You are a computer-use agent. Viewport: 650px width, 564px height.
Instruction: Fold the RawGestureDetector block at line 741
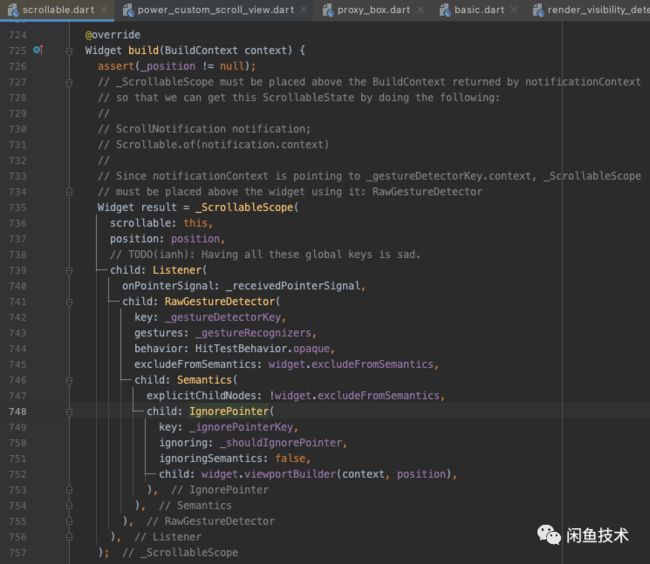coord(69,302)
